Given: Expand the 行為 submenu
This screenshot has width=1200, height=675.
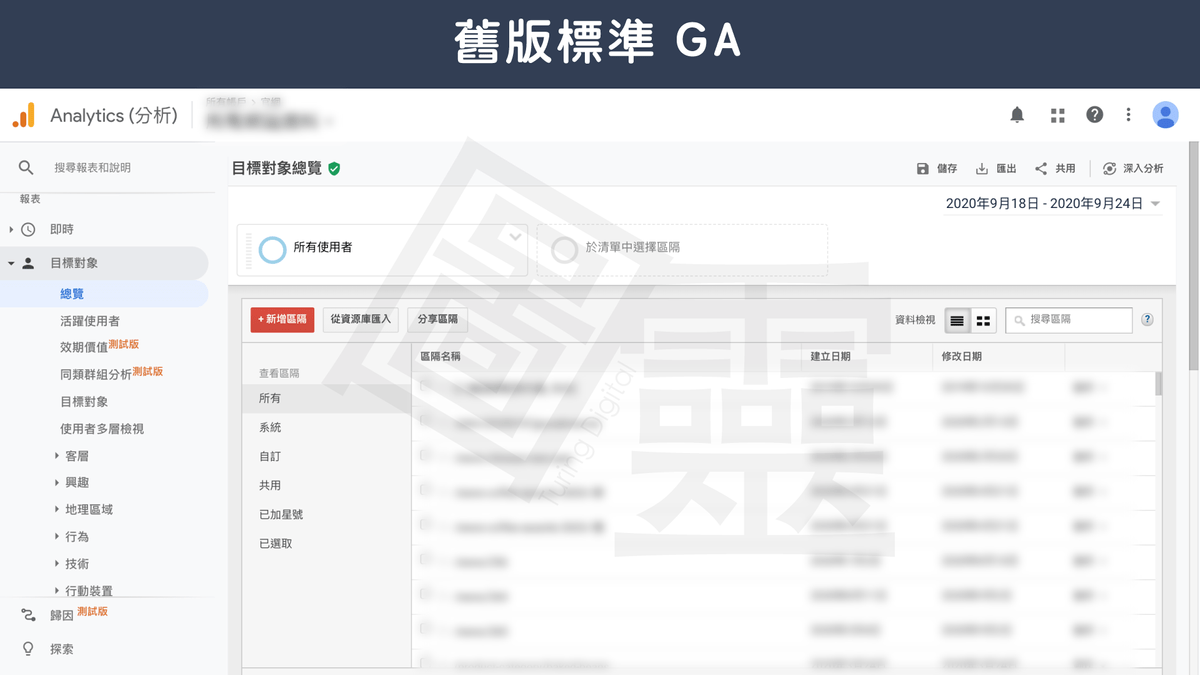Looking at the screenshot, I should 57,536.
